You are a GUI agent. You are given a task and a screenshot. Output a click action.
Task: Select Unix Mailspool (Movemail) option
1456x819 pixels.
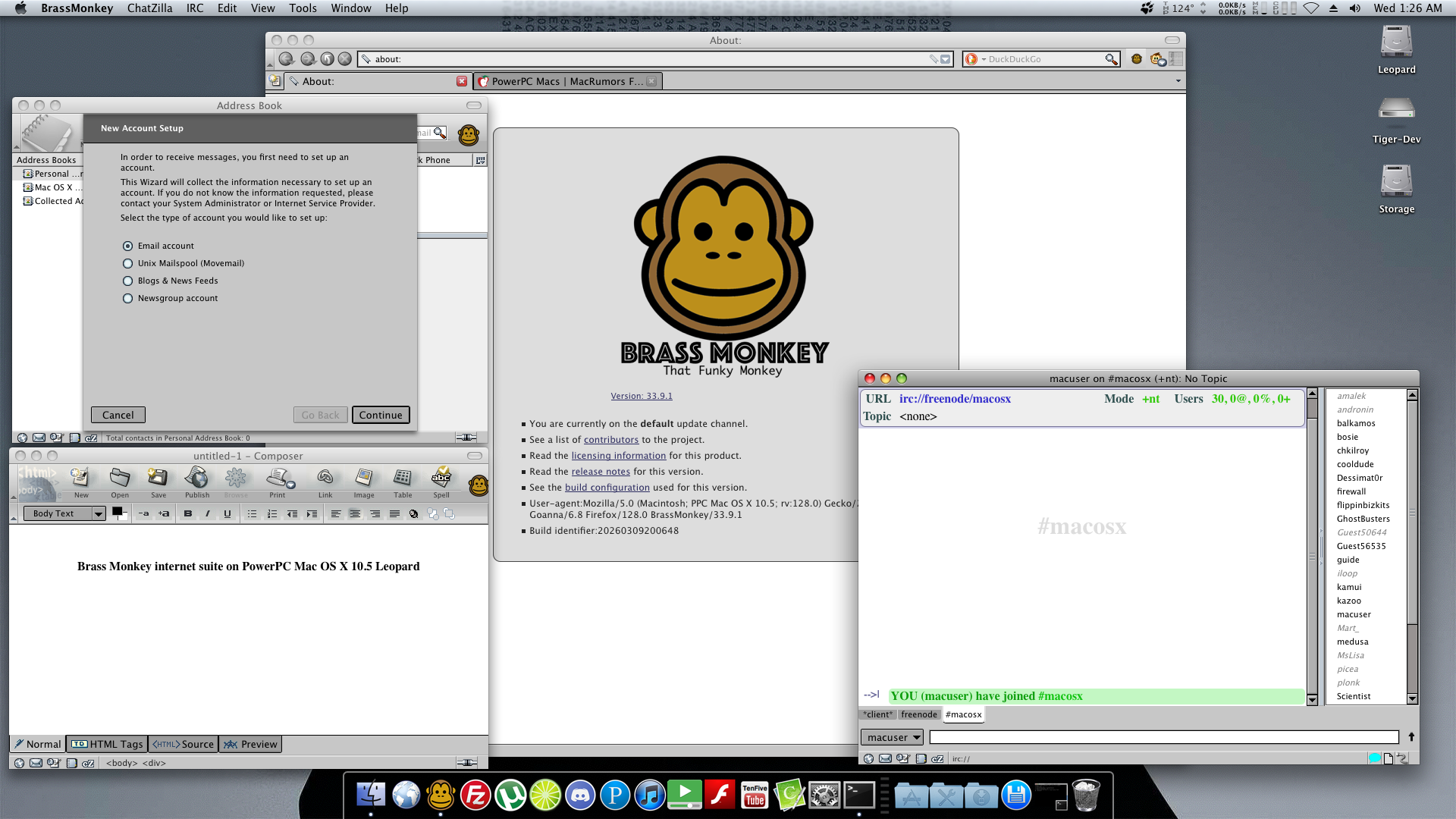click(127, 263)
